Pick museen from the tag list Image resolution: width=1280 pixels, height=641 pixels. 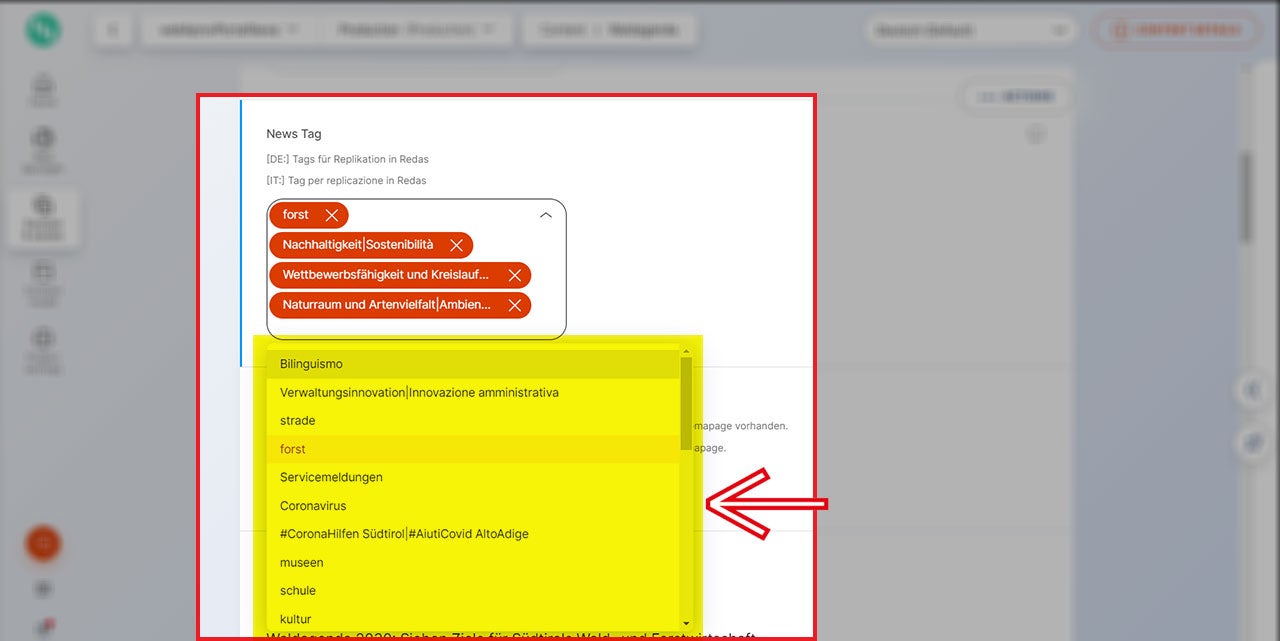pos(301,562)
